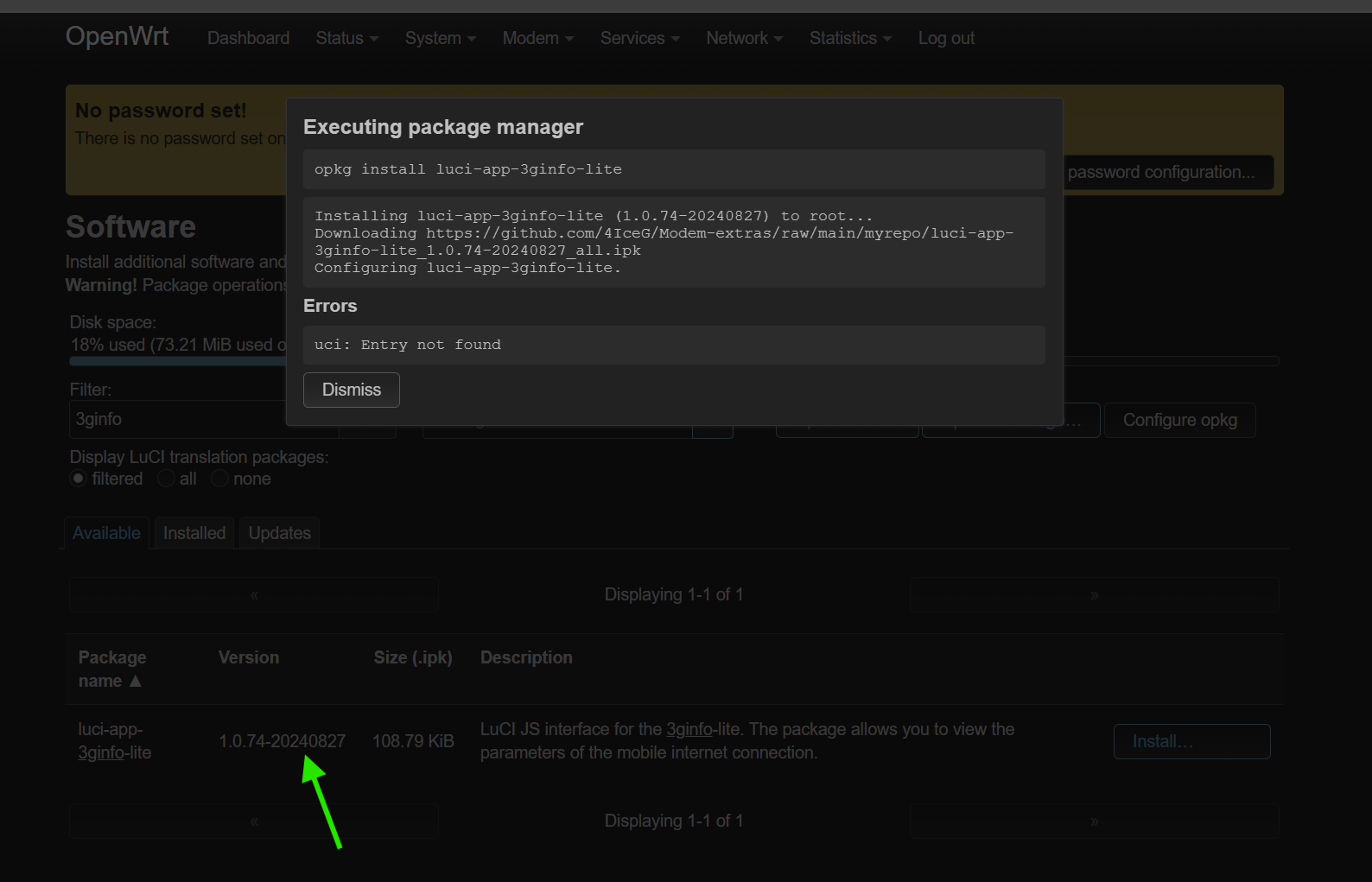Expand the Services menu
This screenshot has height=882, width=1372.
[640, 38]
